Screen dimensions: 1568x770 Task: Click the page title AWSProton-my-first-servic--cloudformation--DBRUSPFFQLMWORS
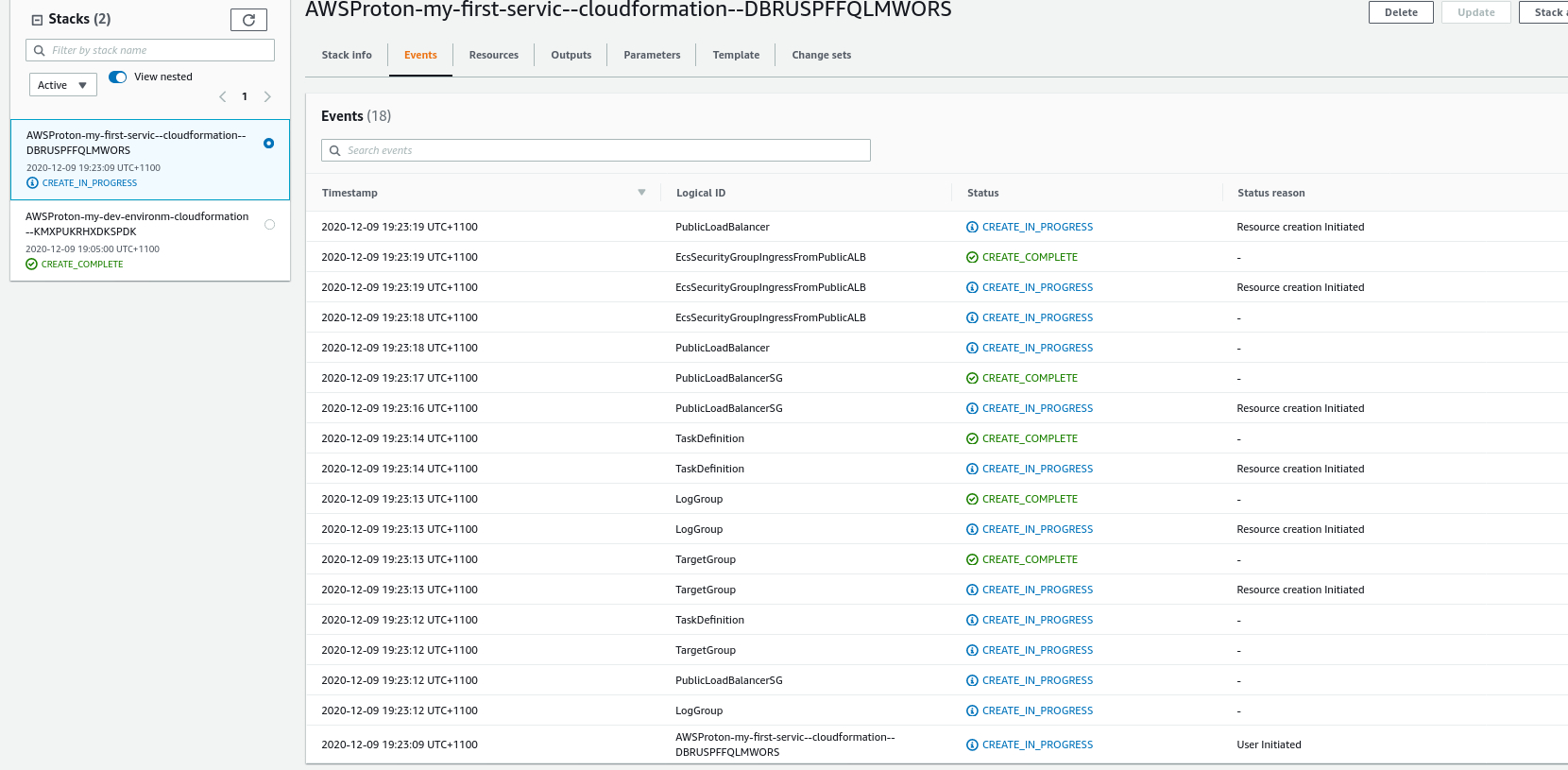[x=628, y=10]
